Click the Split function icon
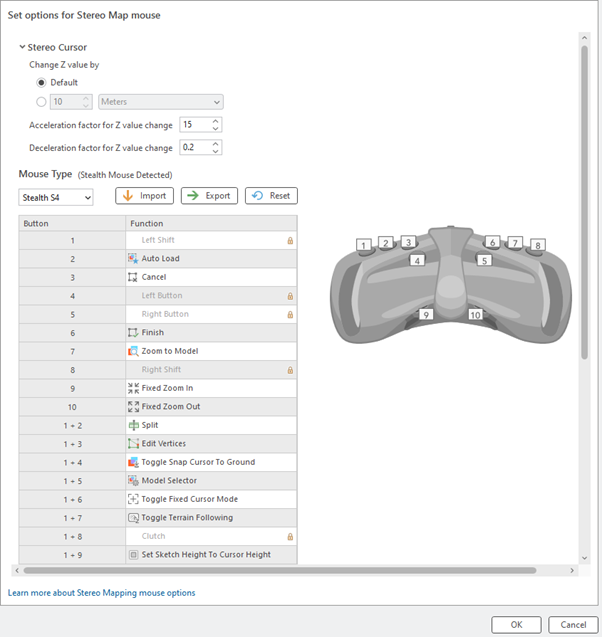 (x=133, y=425)
